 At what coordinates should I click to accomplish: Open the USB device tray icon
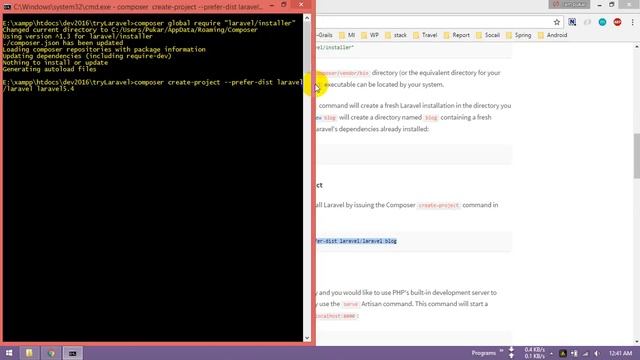[x=574, y=353]
